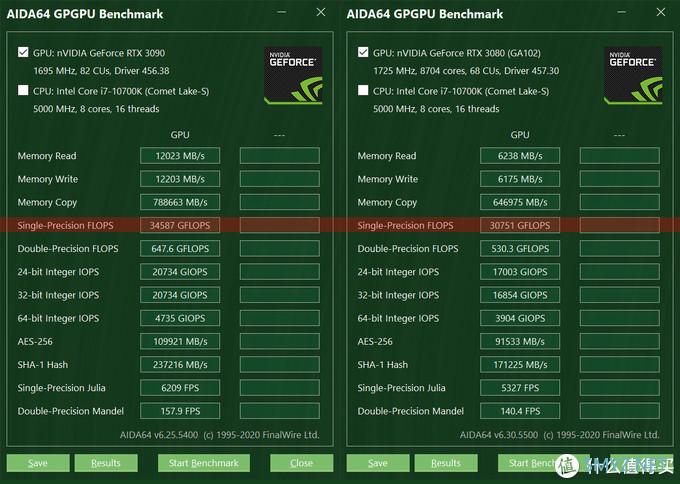Select Single-Precision FLOPS label in left window
680x484 pixels.
[x=65, y=225]
